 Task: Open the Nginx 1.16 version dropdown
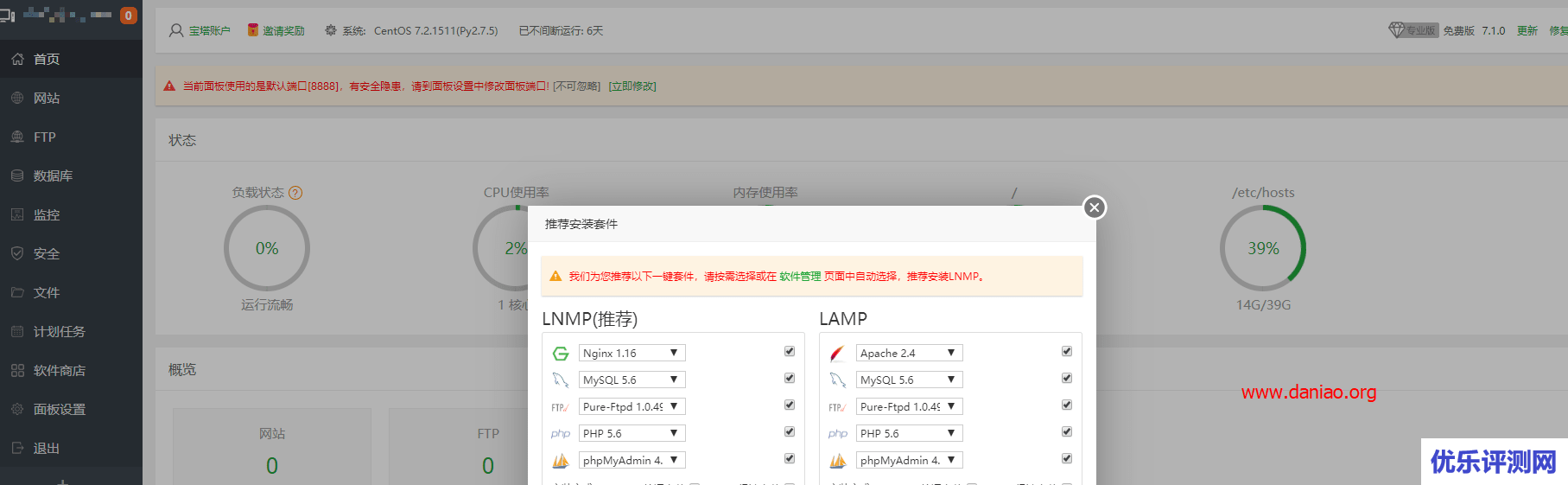coord(632,353)
